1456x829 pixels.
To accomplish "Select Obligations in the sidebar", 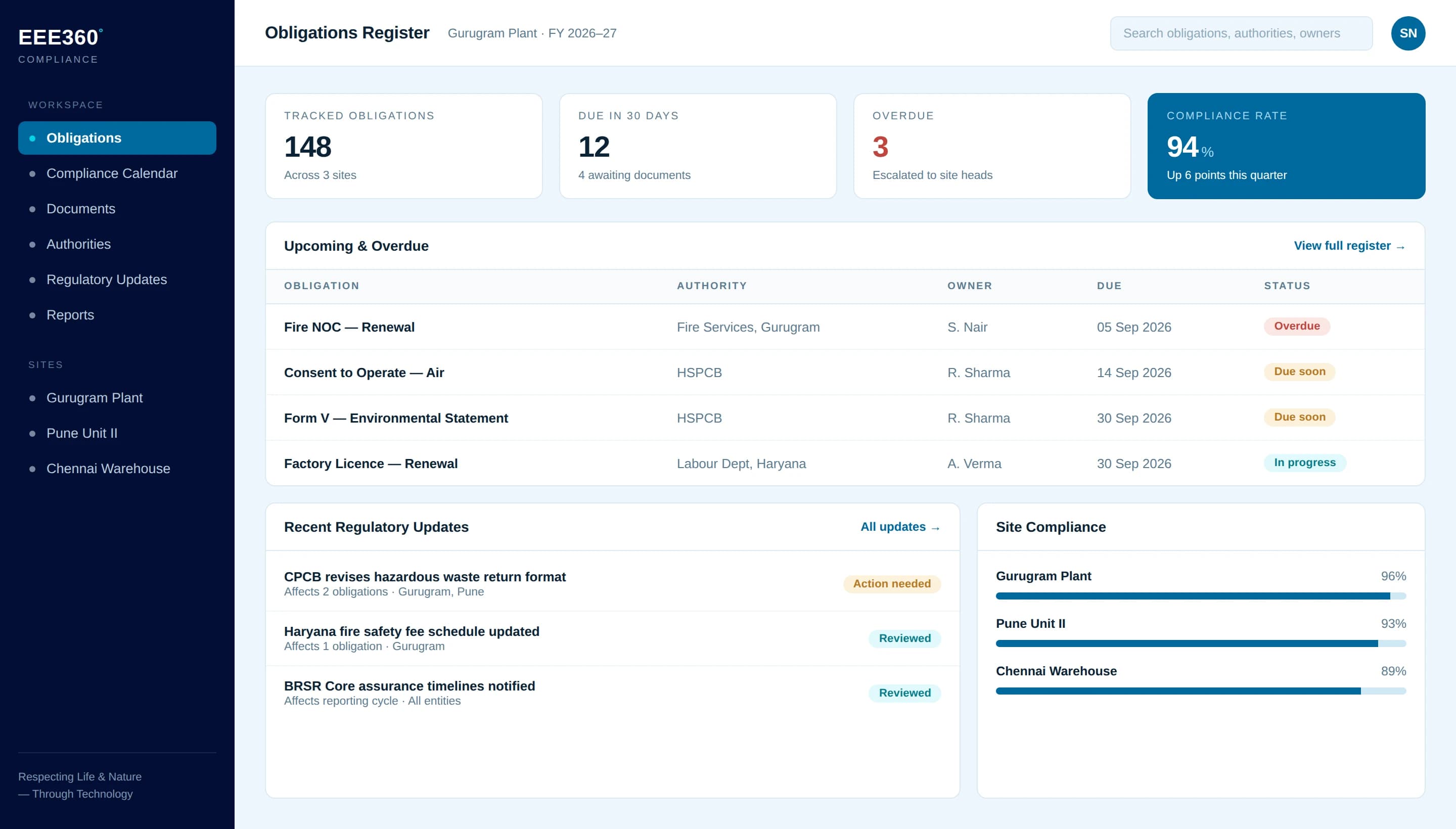I will coord(117,138).
